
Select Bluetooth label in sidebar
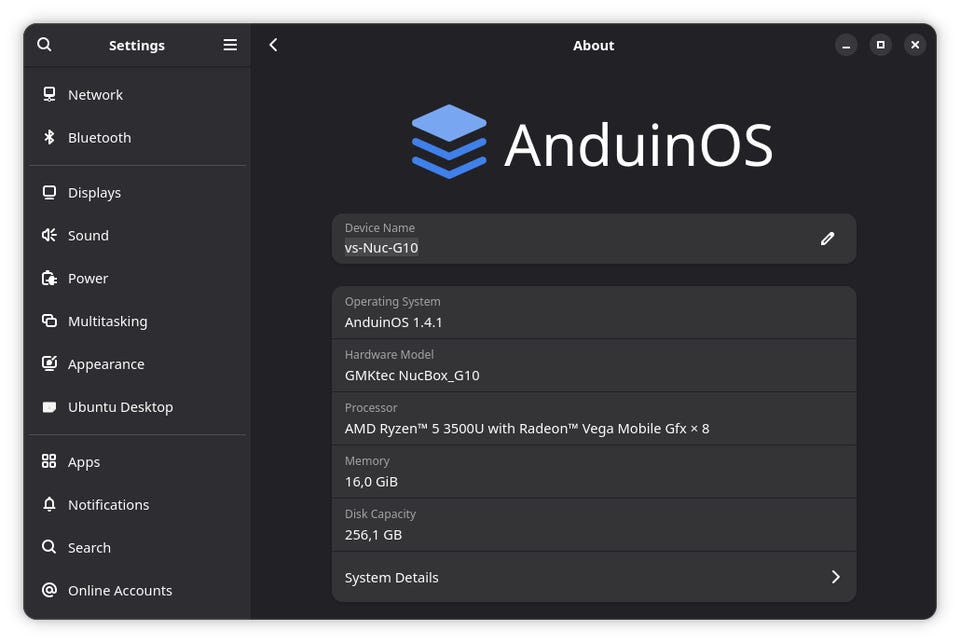[x=100, y=138]
